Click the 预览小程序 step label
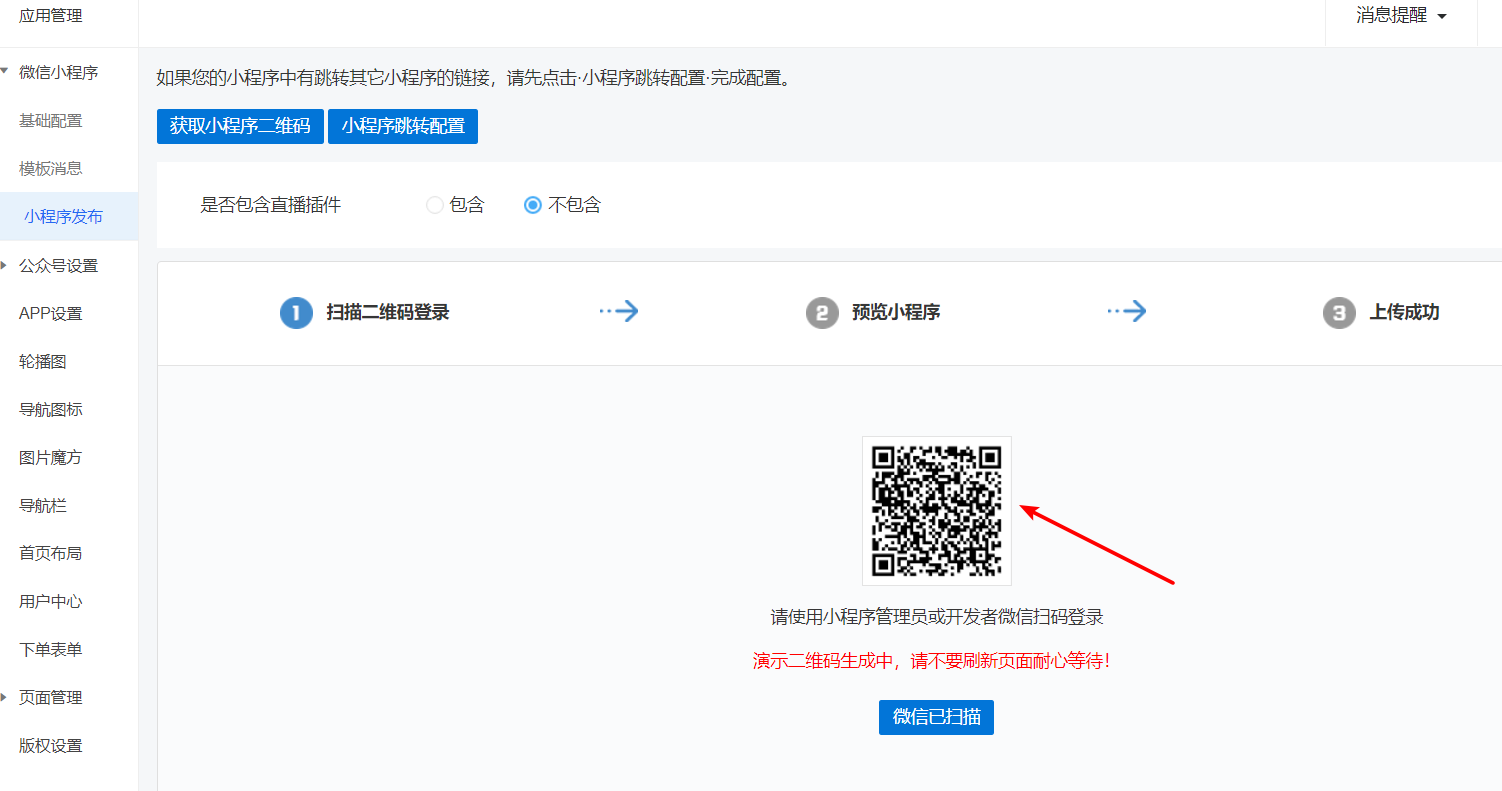 coord(896,312)
